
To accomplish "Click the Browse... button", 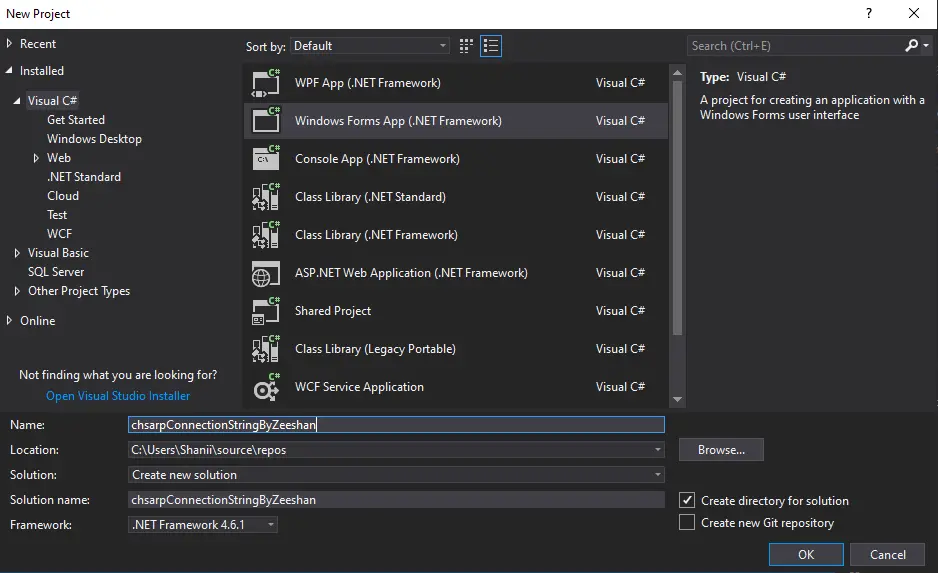I will point(721,450).
